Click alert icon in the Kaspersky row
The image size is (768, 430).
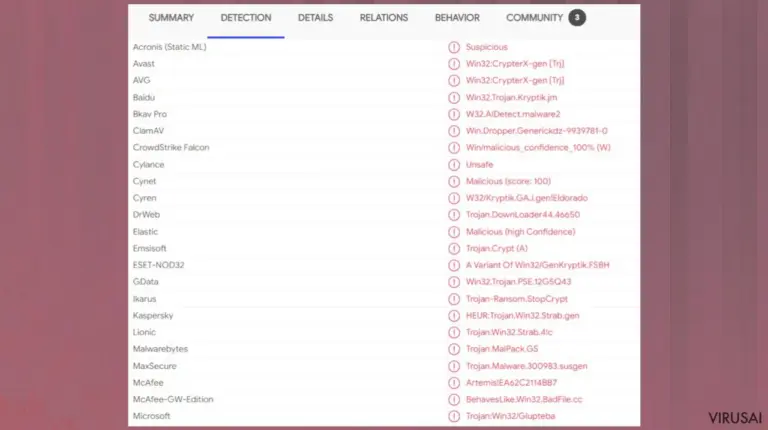(454, 315)
